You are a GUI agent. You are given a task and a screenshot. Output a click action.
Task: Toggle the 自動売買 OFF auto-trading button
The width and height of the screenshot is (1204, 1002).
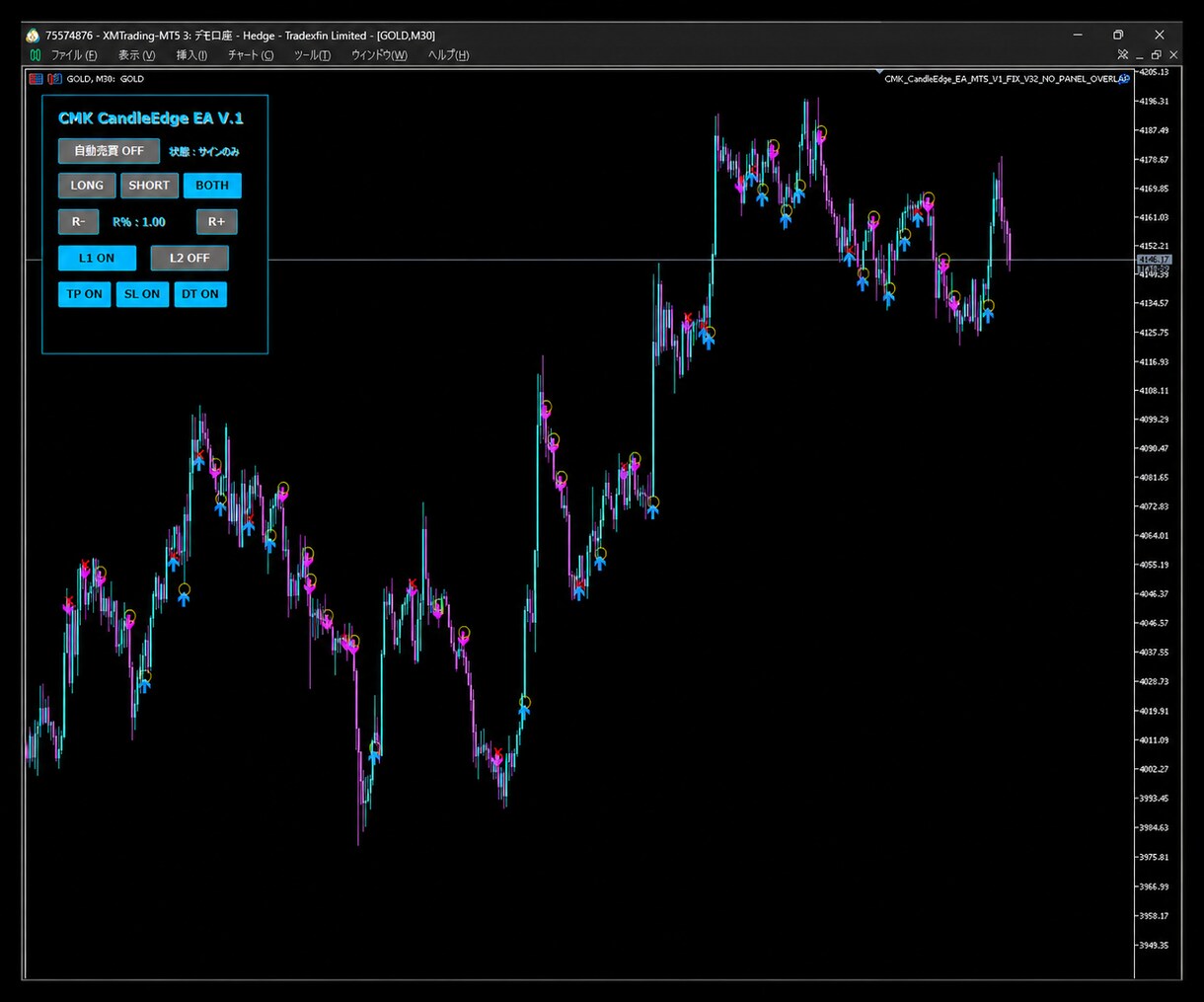109,151
